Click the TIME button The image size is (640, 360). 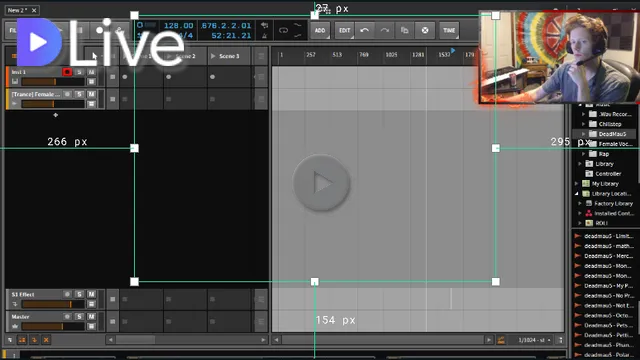449,30
